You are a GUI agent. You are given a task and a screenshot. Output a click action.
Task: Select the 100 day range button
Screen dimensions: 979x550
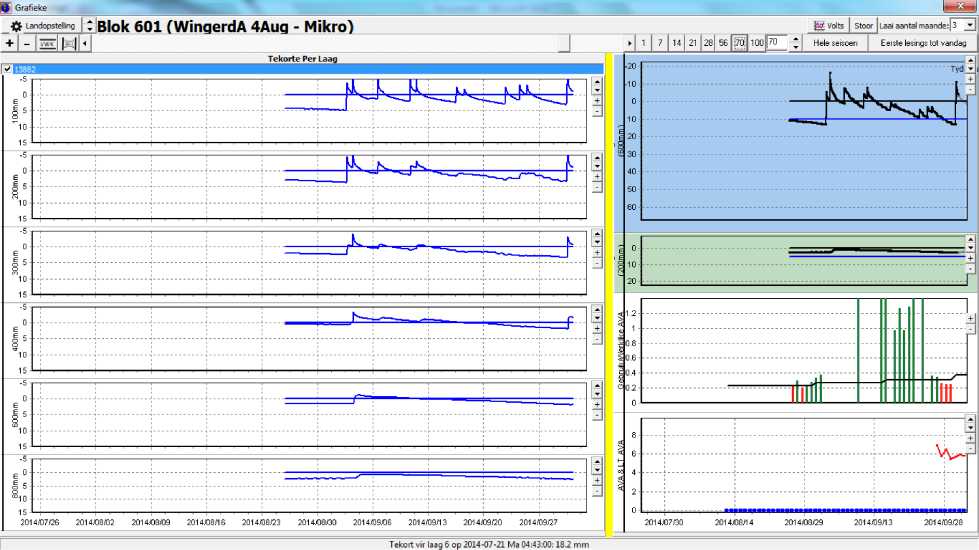click(757, 43)
